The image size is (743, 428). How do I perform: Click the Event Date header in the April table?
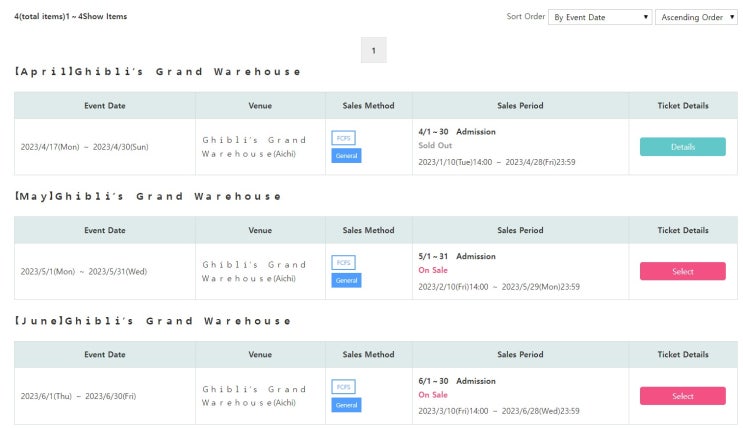(x=105, y=106)
